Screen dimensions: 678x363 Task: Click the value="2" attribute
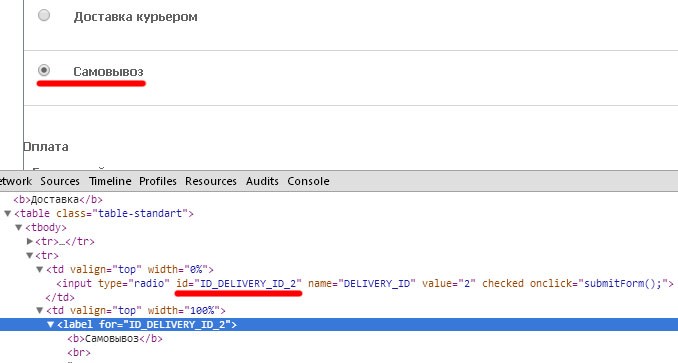449,283
